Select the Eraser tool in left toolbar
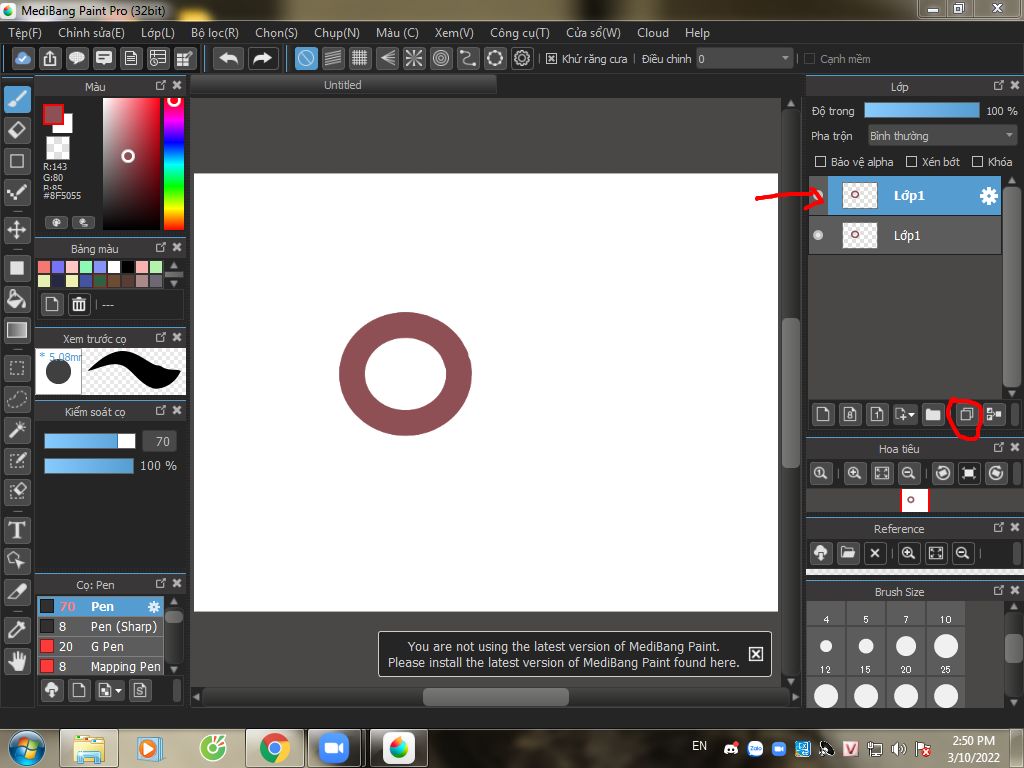The image size is (1024, 768). (17, 130)
